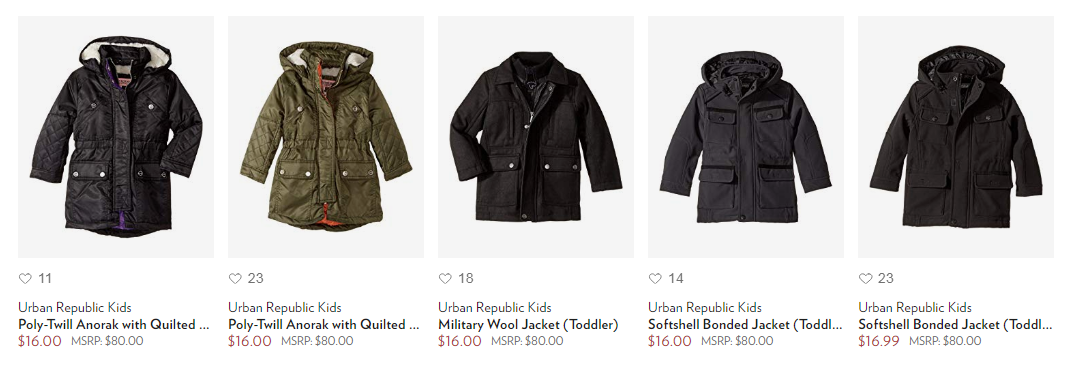1086x385 pixels.
Task: Click Urban Republic Kids brand under first anorak
Action: [75, 307]
